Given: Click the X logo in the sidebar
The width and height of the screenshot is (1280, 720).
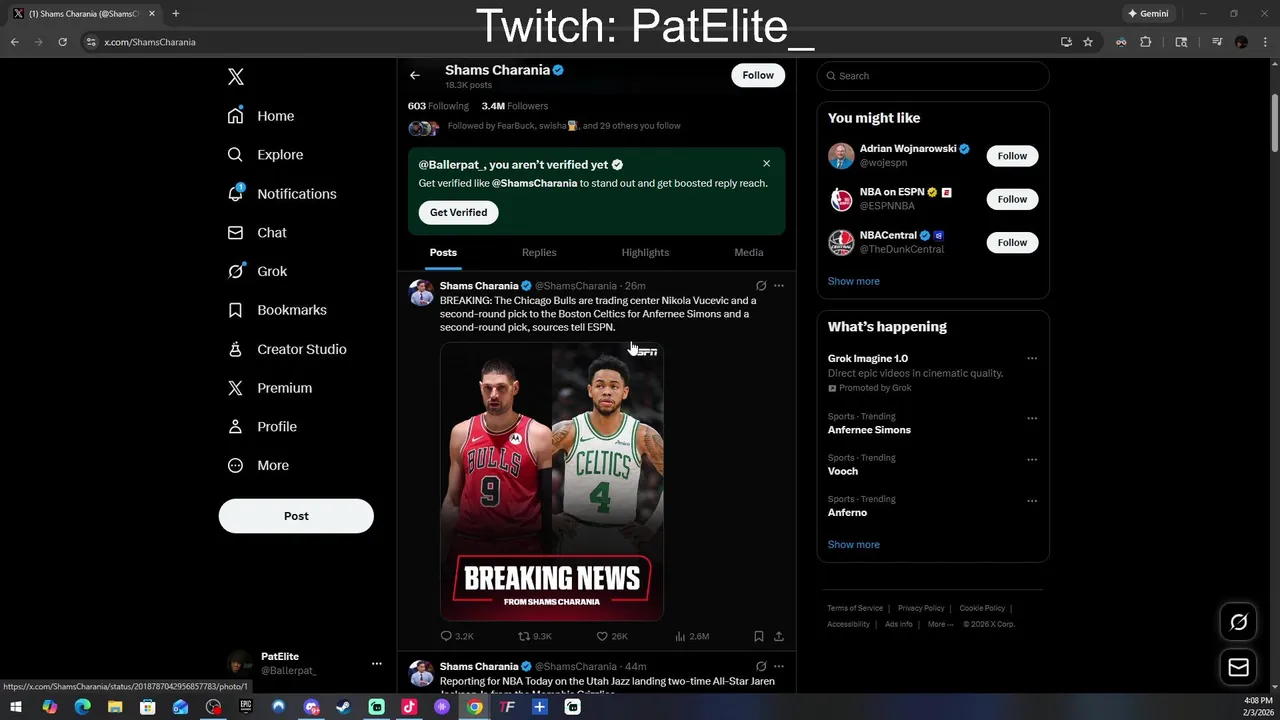Looking at the screenshot, I should point(236,77).
